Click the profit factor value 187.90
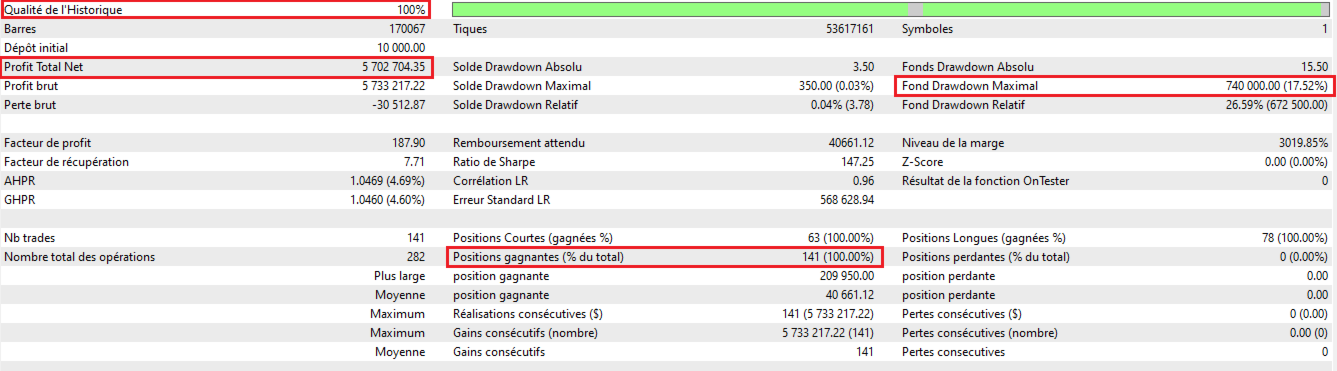Viewport: 1337px width, 371px height. pyautogui.click(x=409, y=143)
